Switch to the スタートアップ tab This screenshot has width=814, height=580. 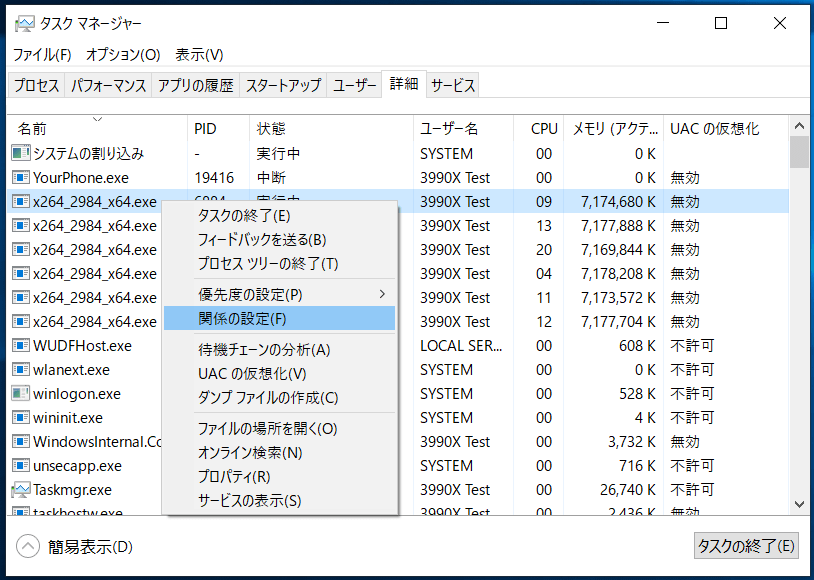[x=283, y=85]
